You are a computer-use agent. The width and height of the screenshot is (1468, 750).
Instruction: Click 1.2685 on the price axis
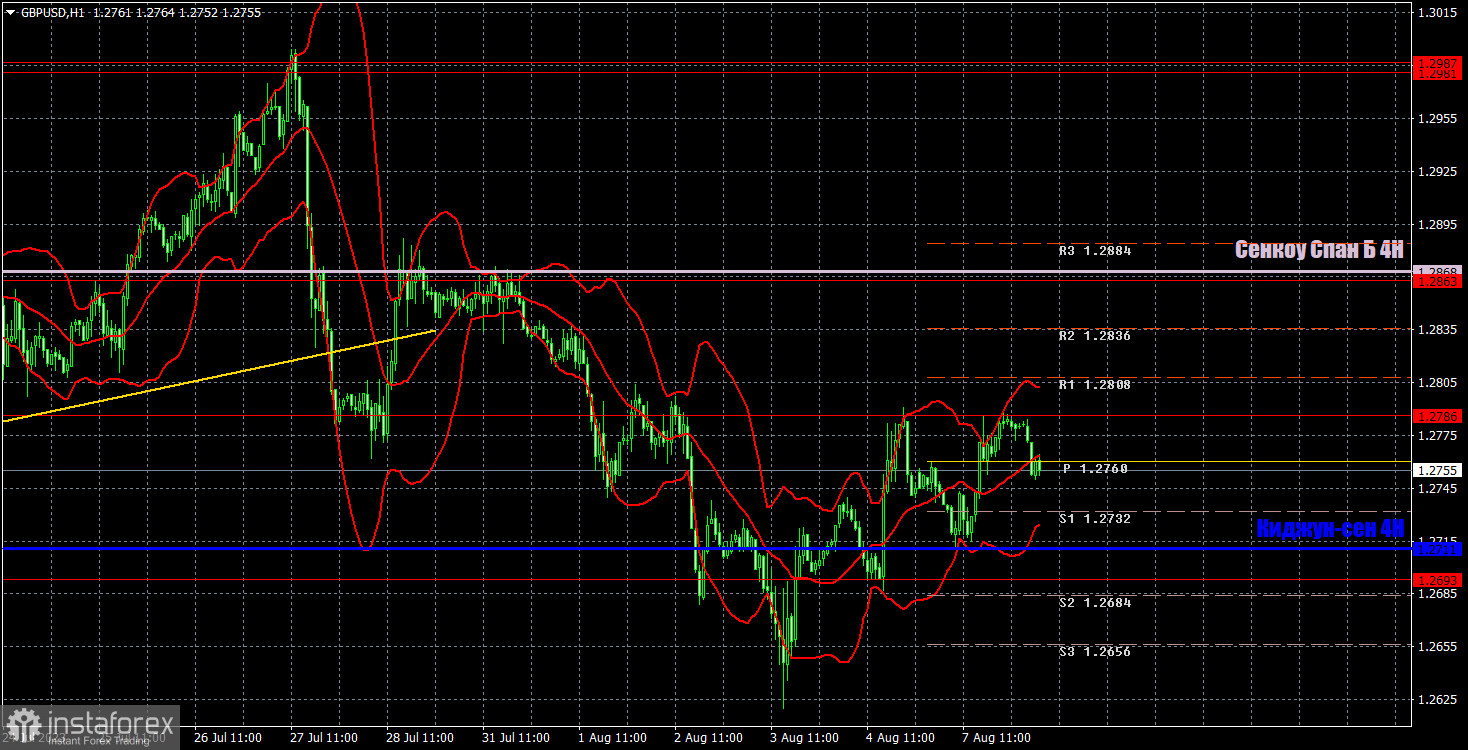(x=1436, y=594)
